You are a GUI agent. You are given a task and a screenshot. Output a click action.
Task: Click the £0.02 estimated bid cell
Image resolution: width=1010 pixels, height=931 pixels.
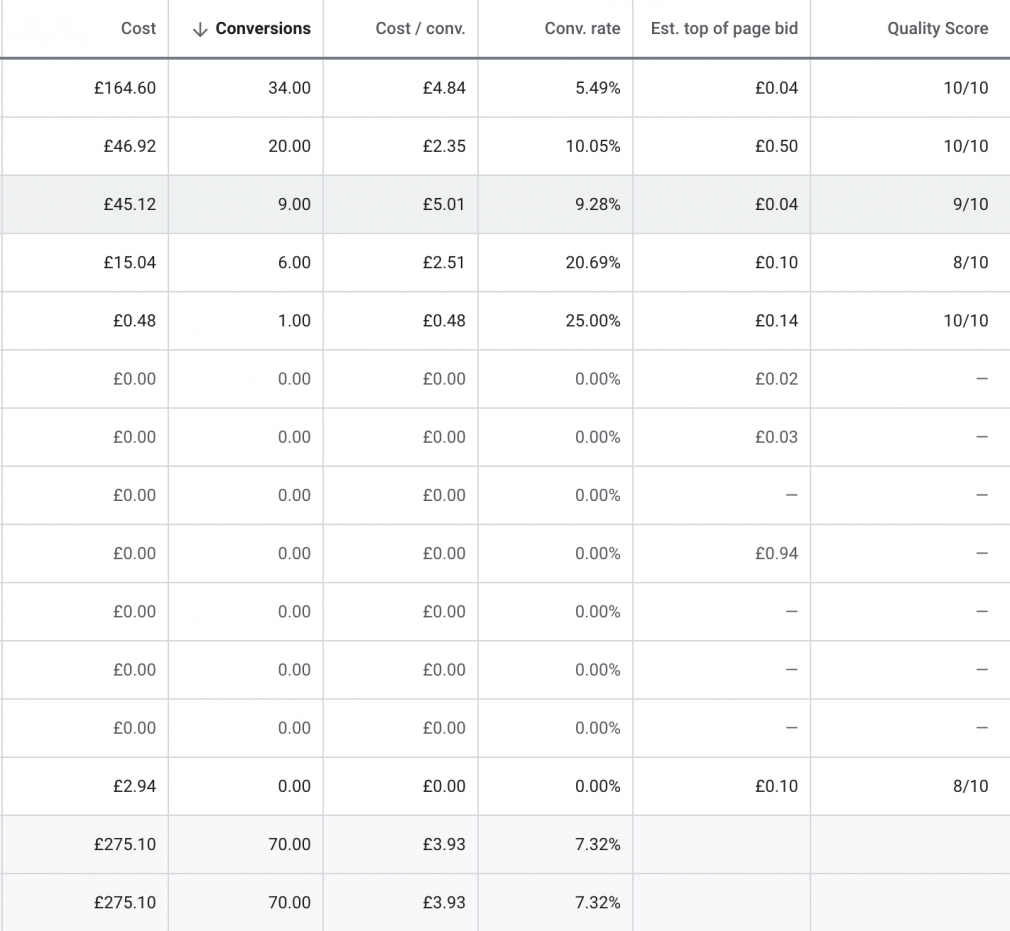click(x=776, y=379)
